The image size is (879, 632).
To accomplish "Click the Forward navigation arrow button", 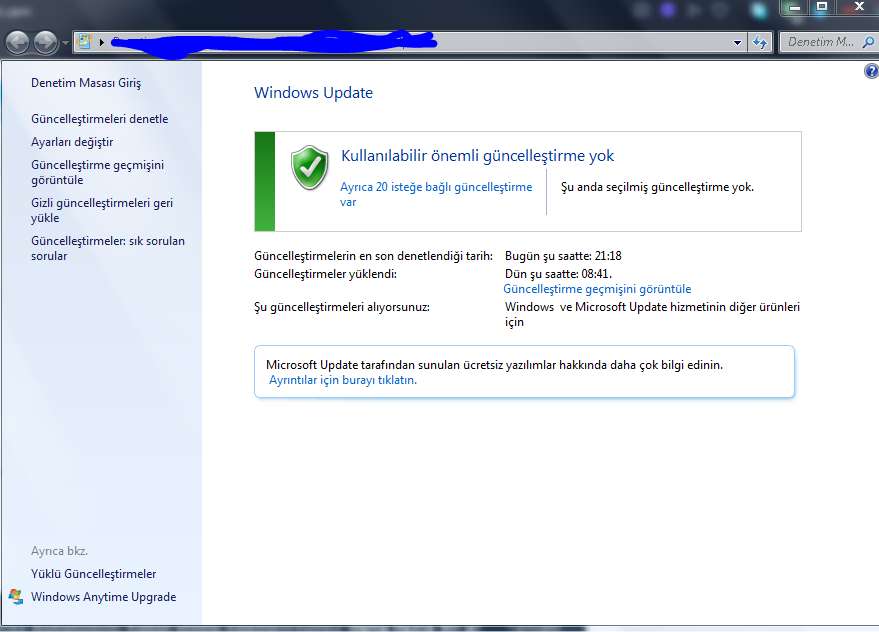I will coord(46,42).
